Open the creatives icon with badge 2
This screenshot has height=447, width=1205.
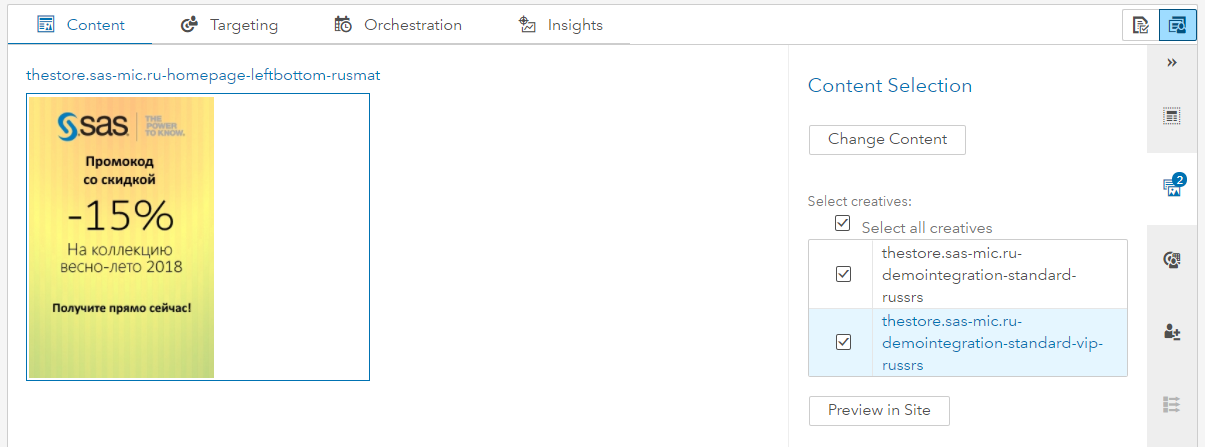[x=1172, y=187]
